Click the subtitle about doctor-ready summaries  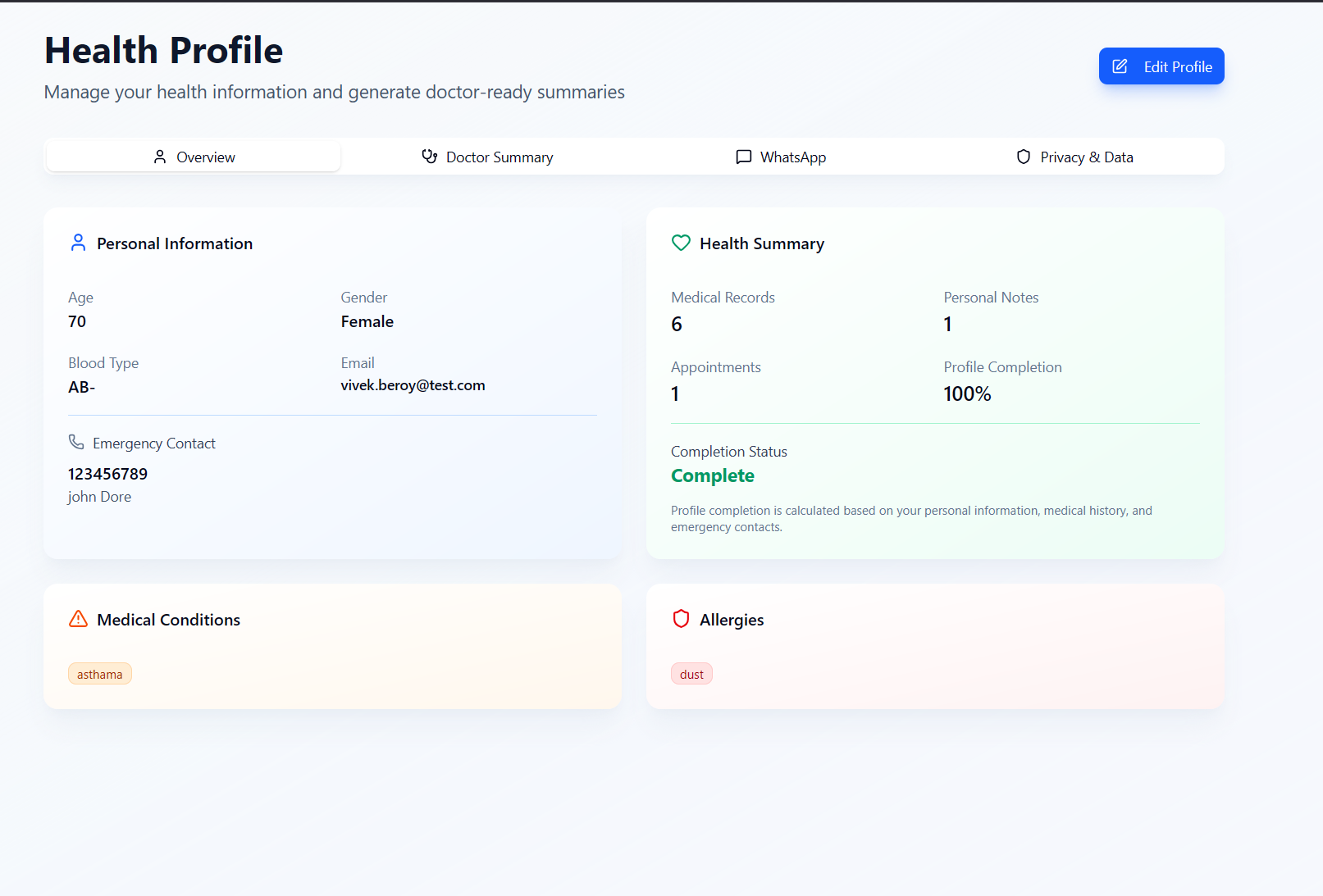(335, 92)
